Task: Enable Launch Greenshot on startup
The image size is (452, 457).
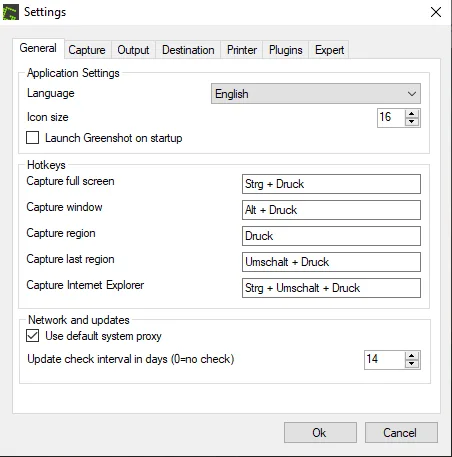Action: (x=32, y=138)
